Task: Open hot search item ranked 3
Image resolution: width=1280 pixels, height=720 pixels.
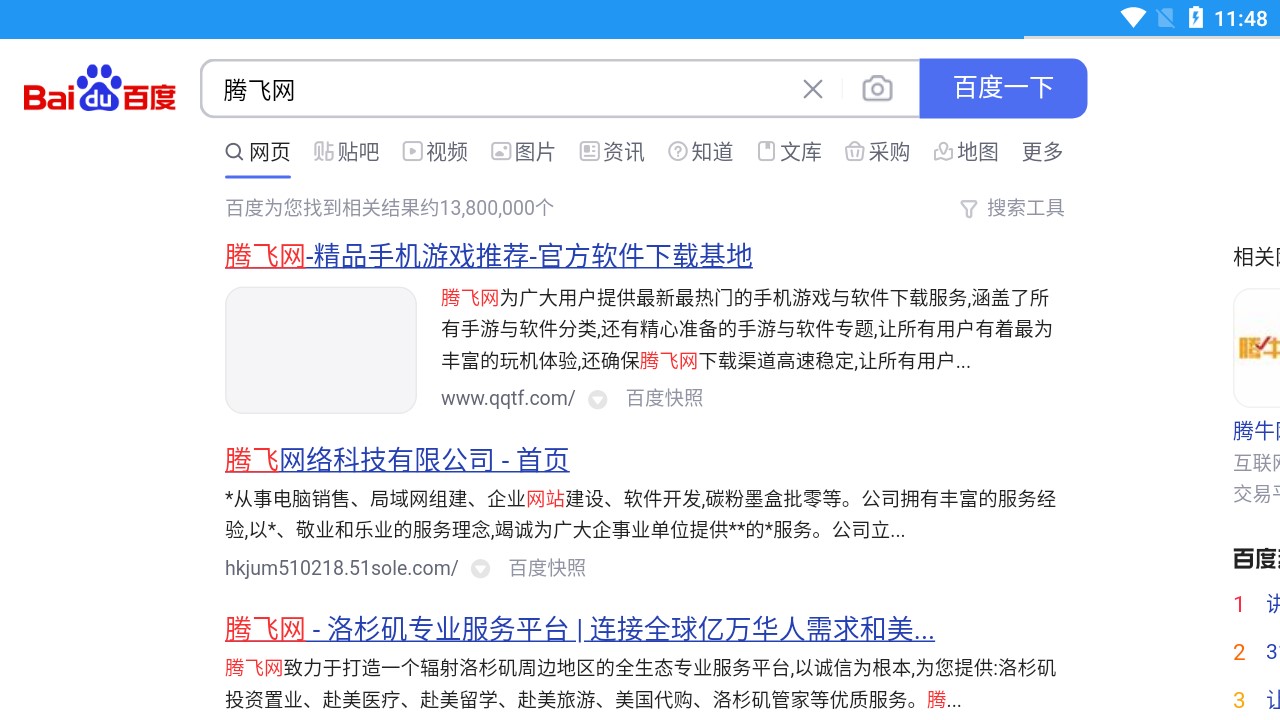Action: (1257, 700)
